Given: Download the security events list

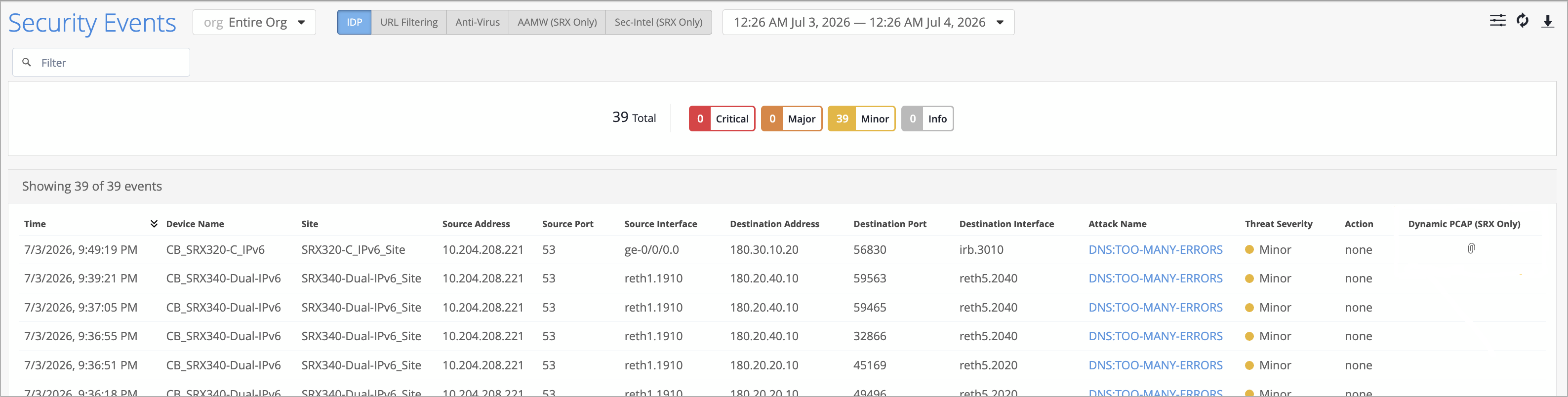Looking at the screenshot, I should tap(1547, 22).
